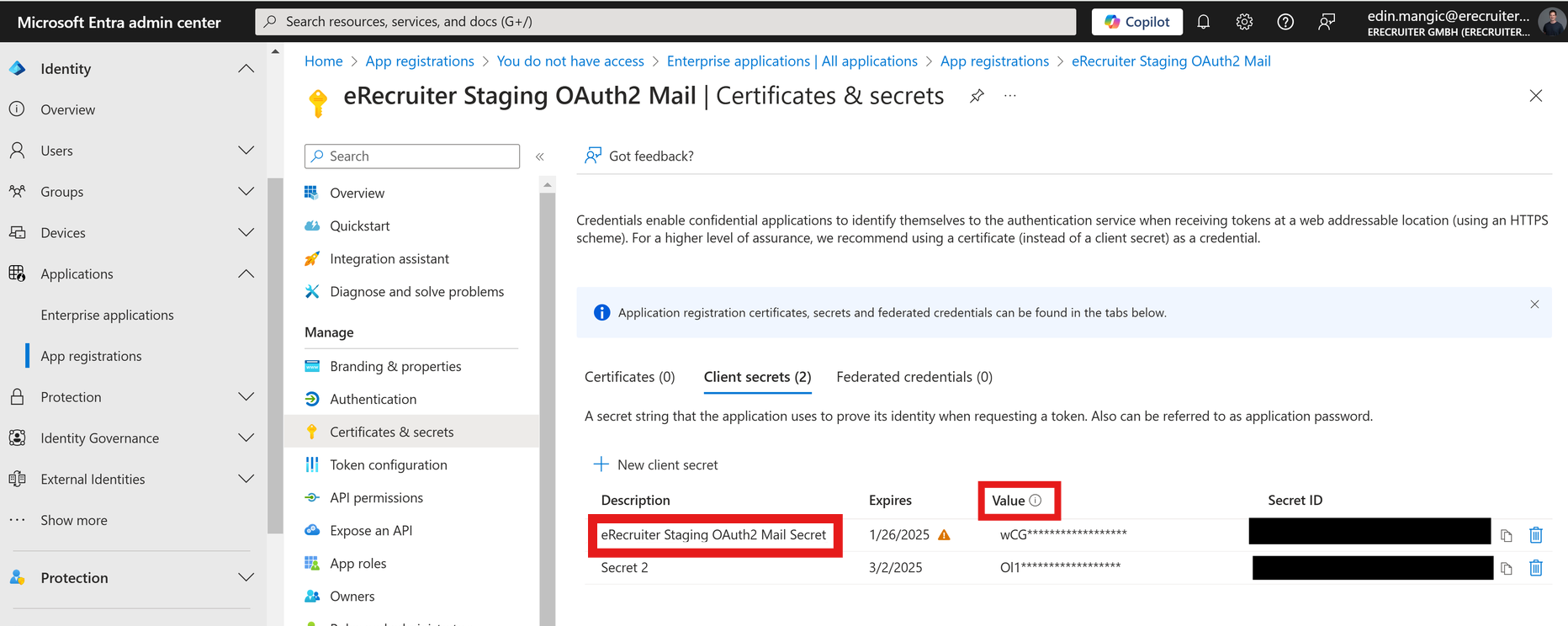The image size is (1568, 626).
Task: Click the Token configuration bars icon
Action: click(312, 464)
